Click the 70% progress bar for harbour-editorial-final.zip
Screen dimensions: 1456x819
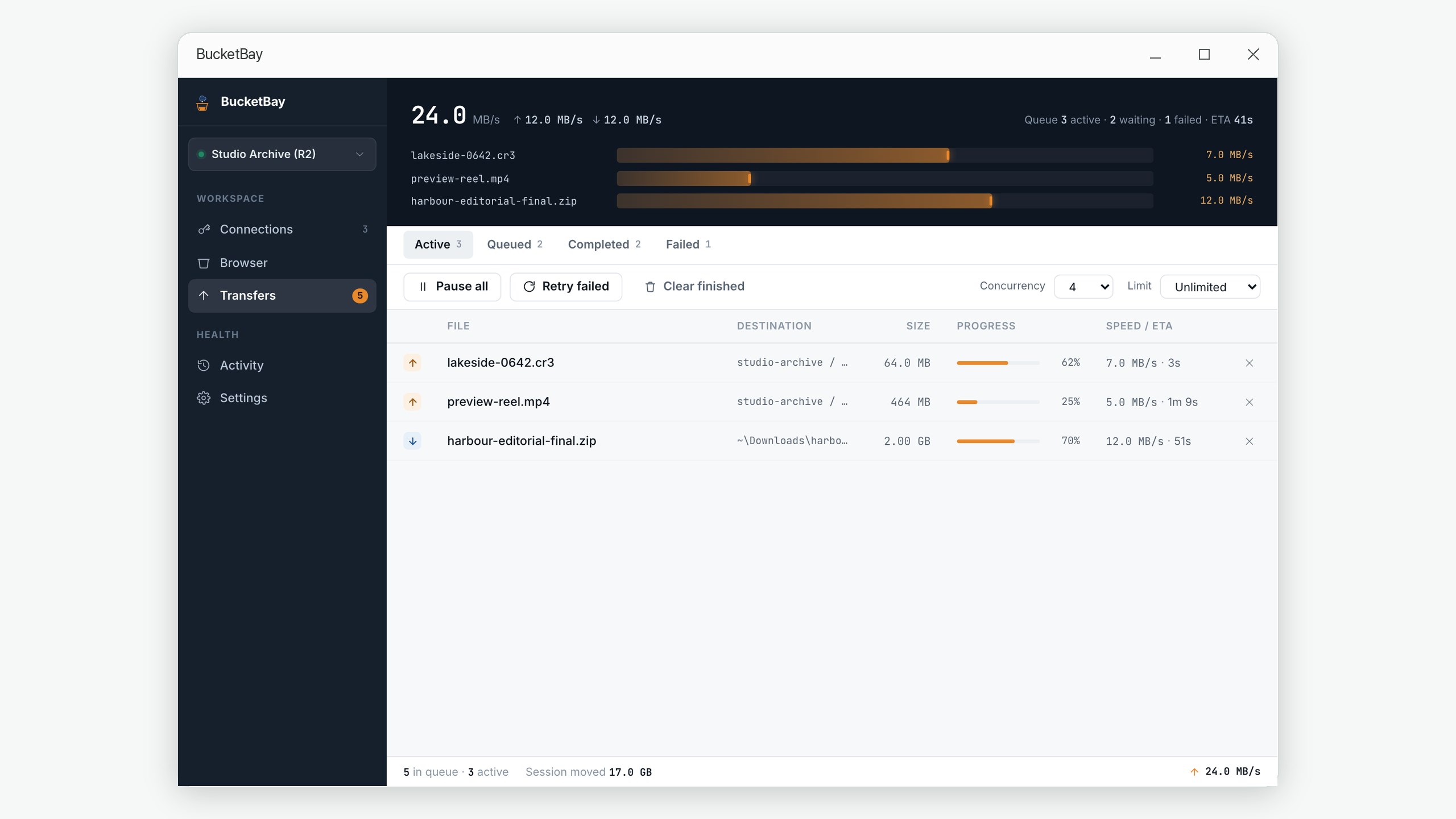(998, 441)
